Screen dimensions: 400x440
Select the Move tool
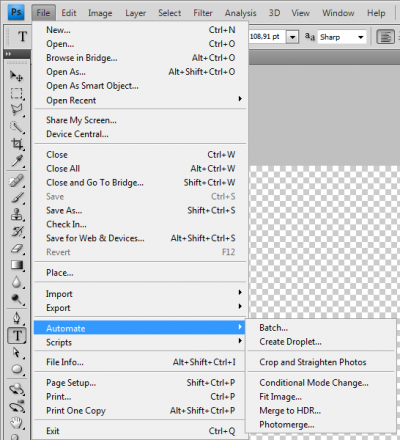16,76
